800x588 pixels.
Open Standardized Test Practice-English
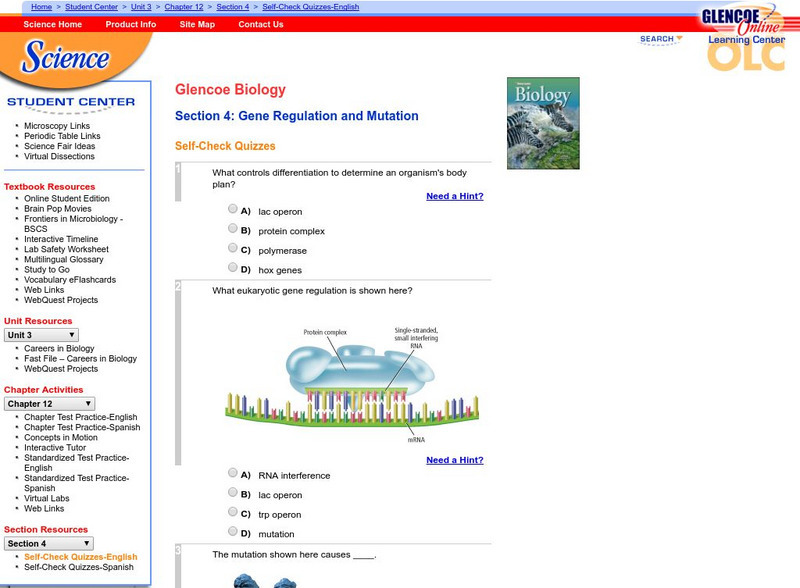77,462
